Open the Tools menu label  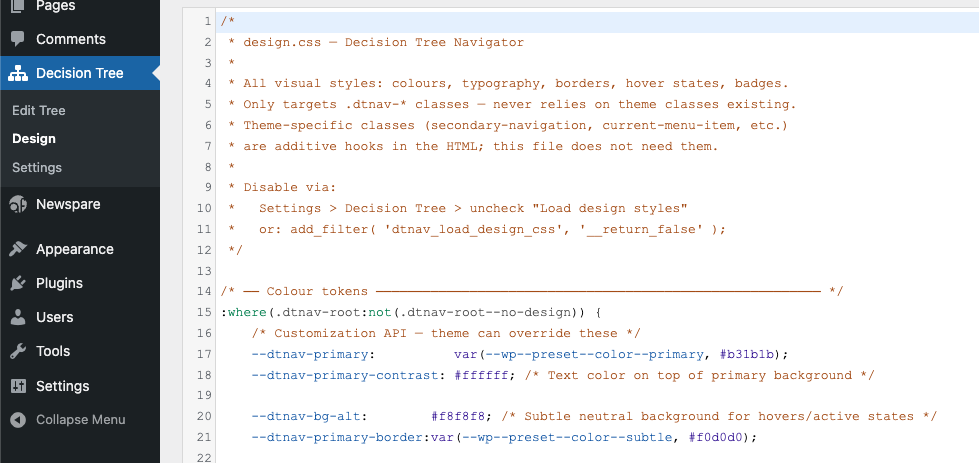52,351
